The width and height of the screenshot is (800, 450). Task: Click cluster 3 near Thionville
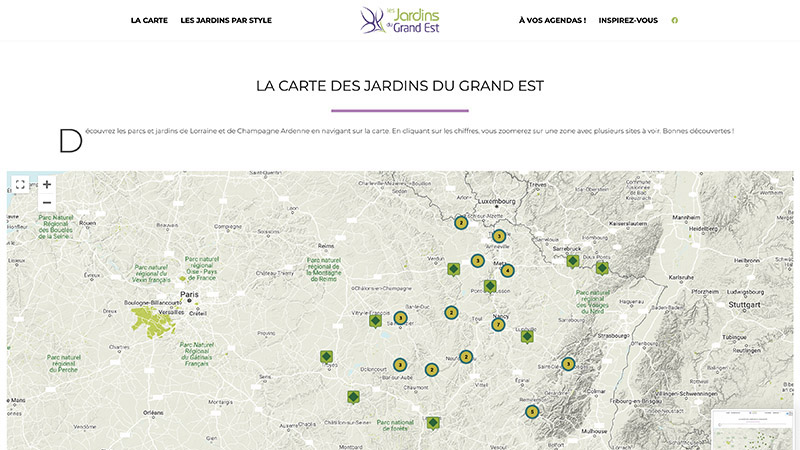[x=499, y=236]
